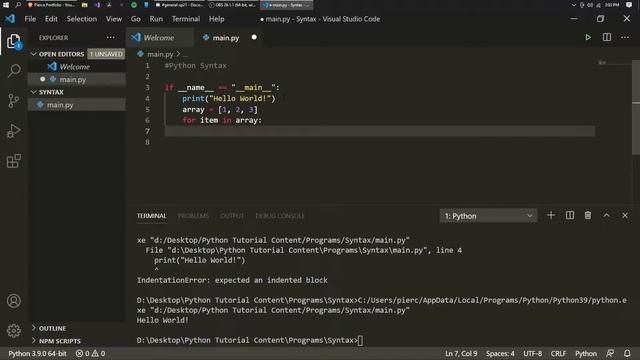This screenshot has width=640, height=360.
Task: Click the terminal prompt line
Action: click(x=249, y=340)
